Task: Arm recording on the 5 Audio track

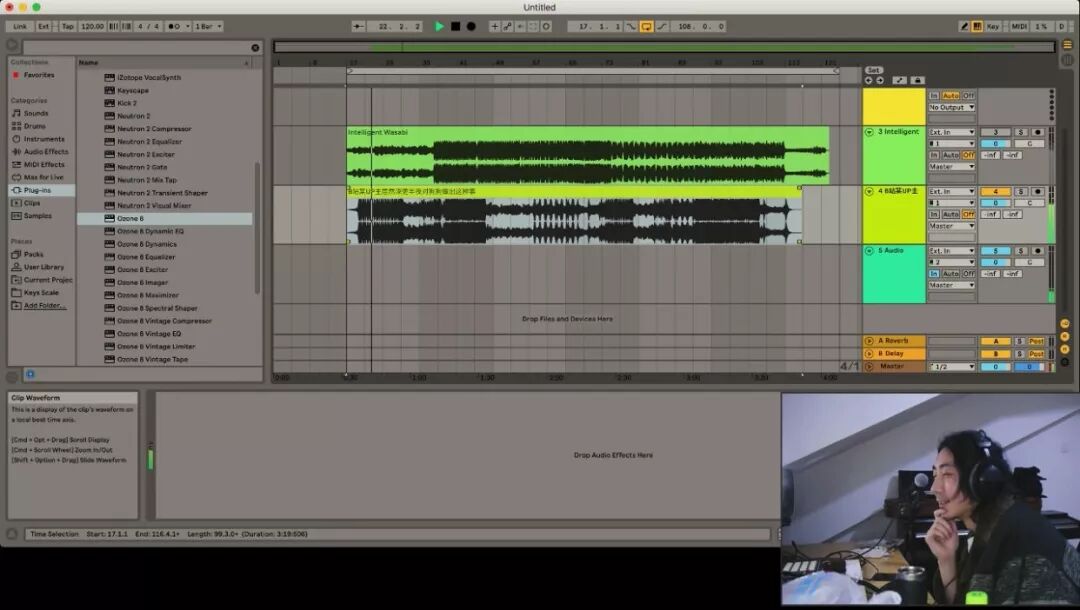Action: [1037, 251]
